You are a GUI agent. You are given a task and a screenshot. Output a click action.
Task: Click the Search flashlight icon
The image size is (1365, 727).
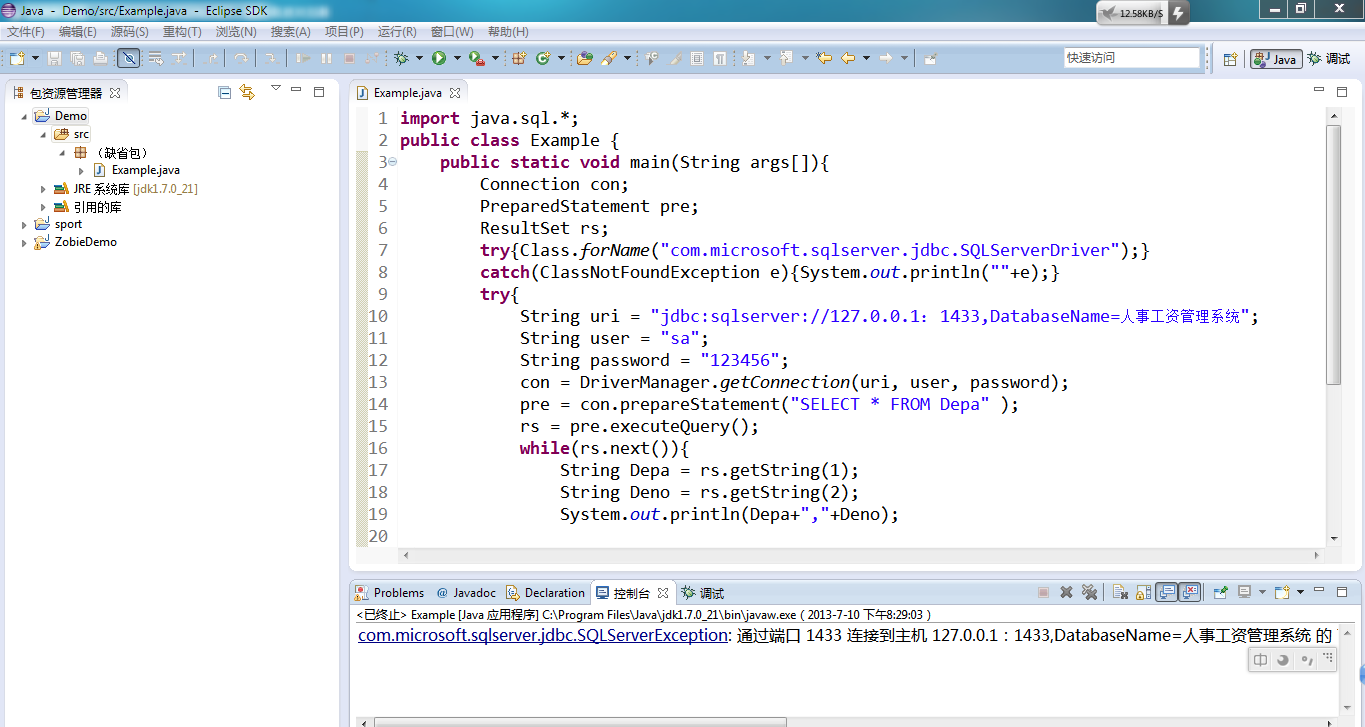(x=609, y=58)
